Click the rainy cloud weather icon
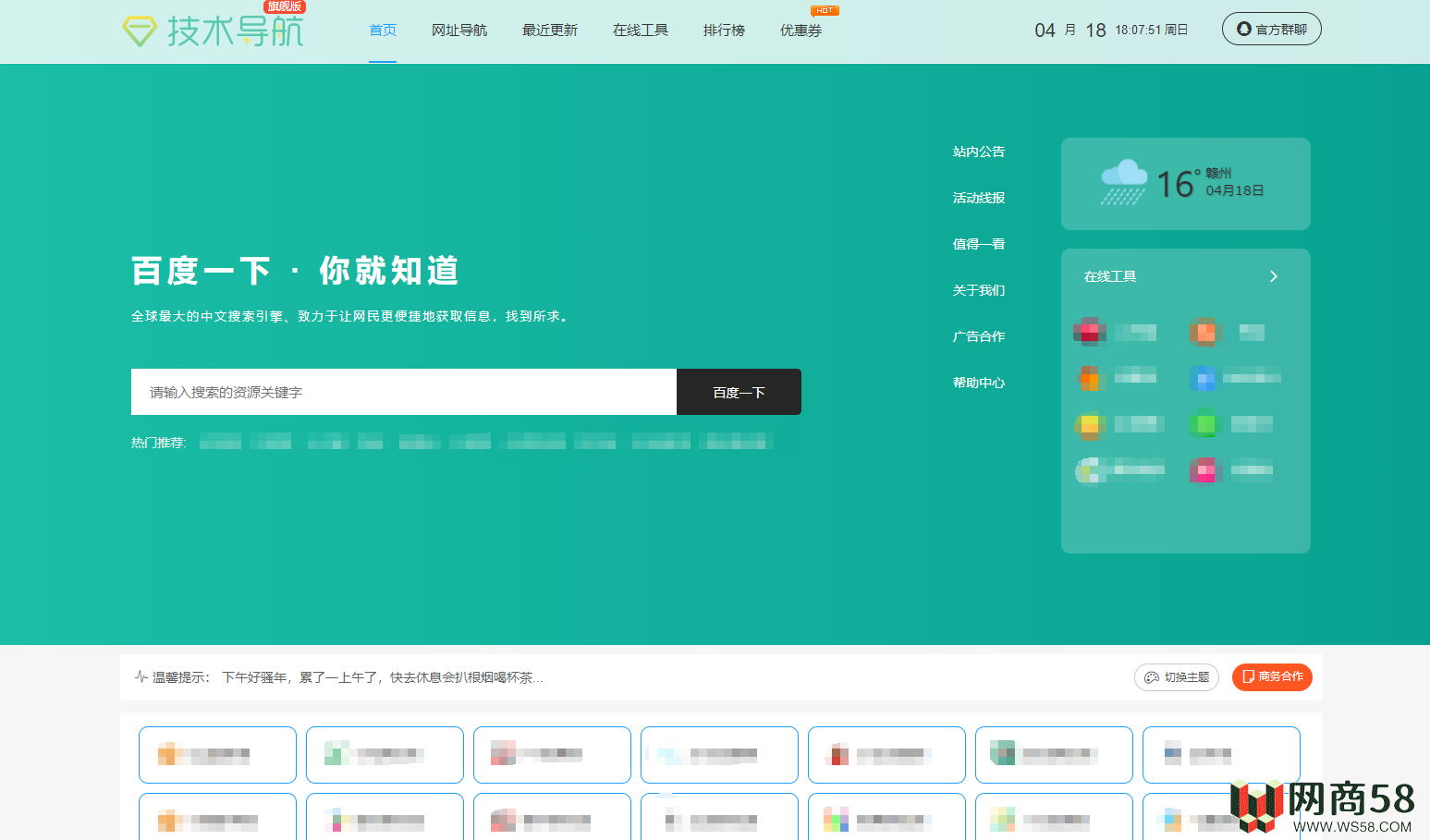Screen dimensions: 1430x840 pos(1123,182)
